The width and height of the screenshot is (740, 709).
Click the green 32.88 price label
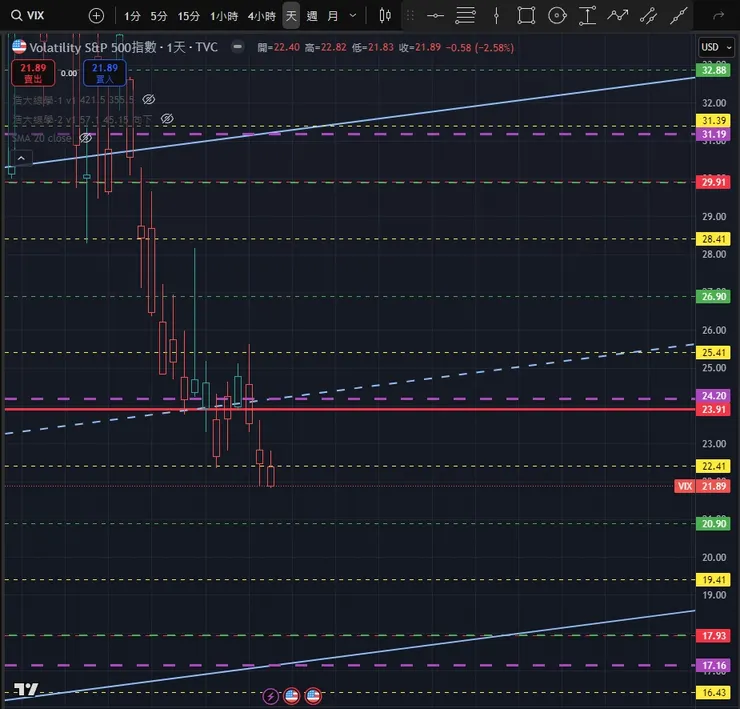point(714,70)
